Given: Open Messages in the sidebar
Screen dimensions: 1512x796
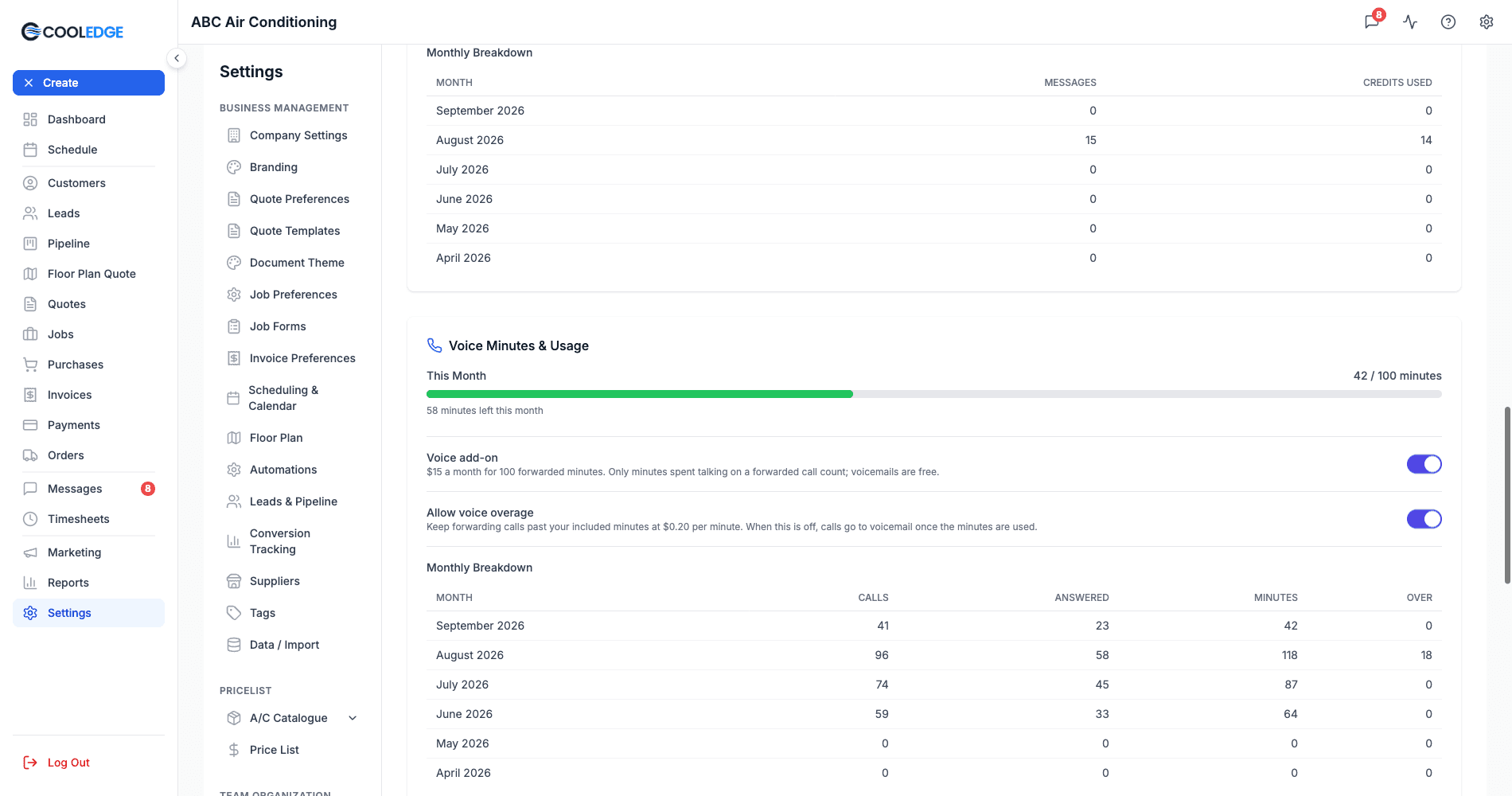Looking at the screenshot, I should (x=88, y=489).
